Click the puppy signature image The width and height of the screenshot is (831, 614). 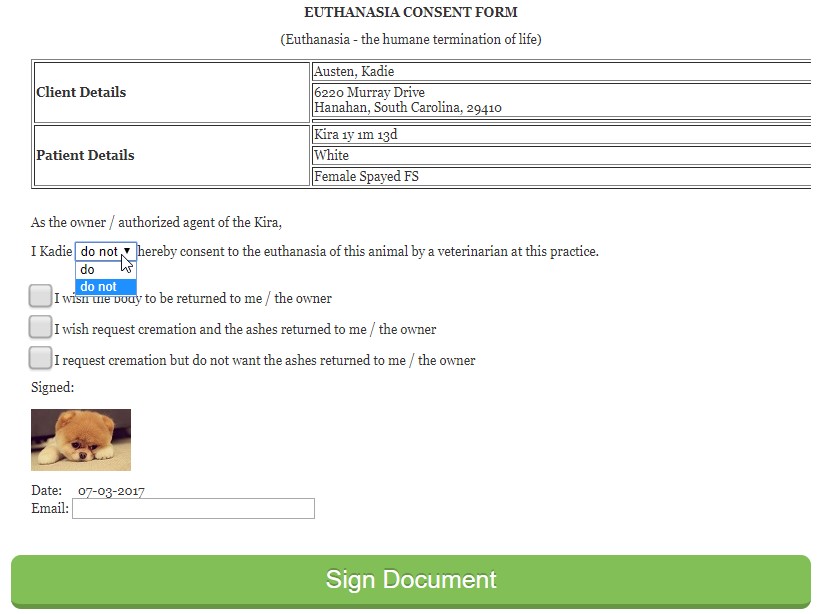(81, 440)
